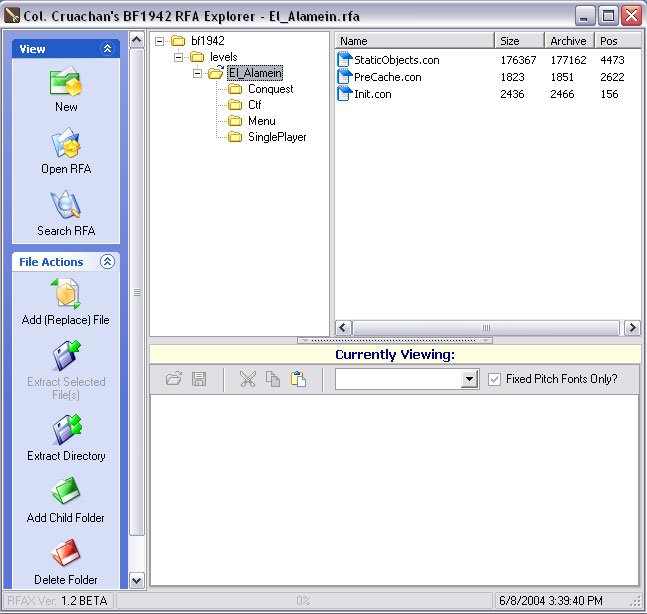This screenshot has width=647, height=614.
Task: Click the copy icon in viewer toolbar
Action: click(x=273, y=379)
